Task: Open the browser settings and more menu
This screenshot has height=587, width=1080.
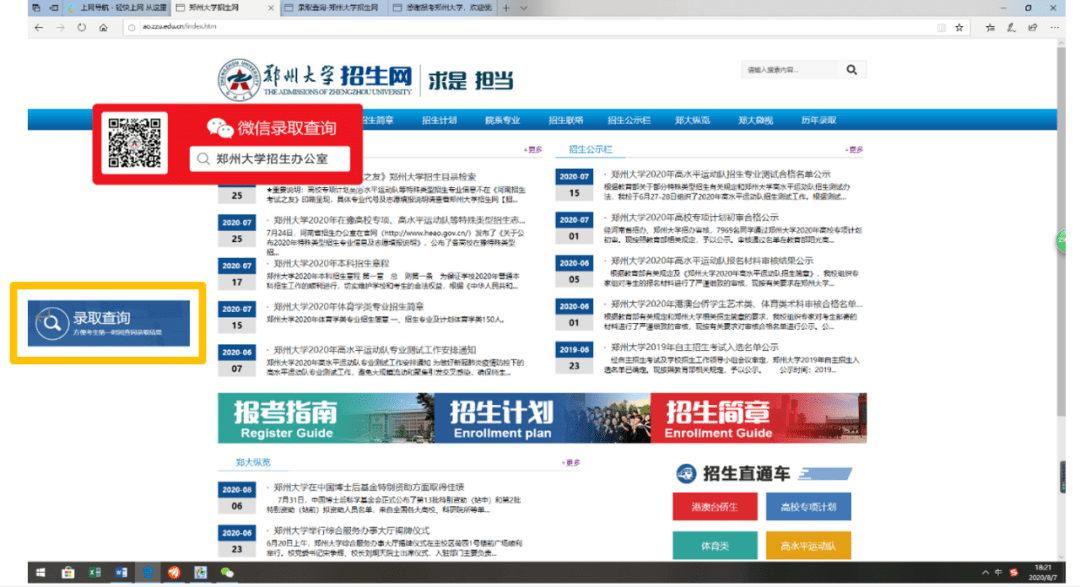Action: coord(1055,28)
